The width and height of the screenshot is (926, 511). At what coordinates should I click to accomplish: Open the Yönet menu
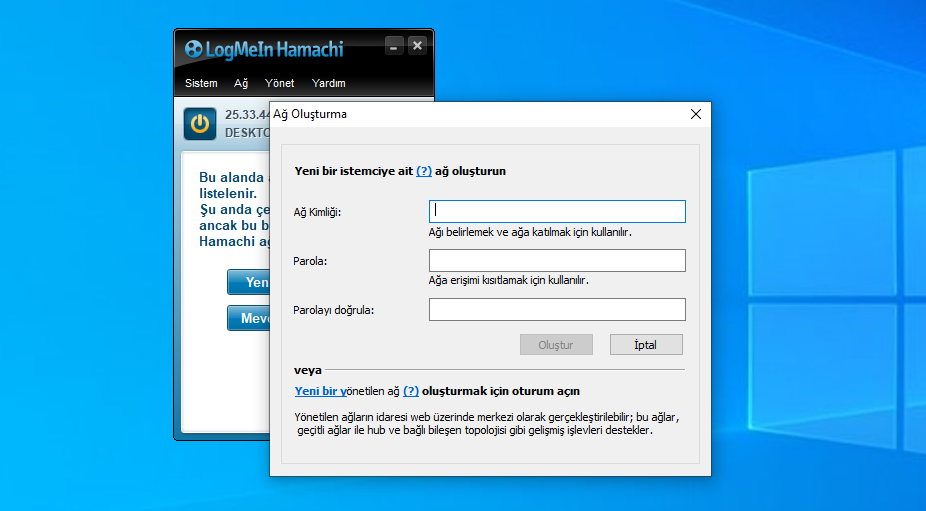click(279, 83)
